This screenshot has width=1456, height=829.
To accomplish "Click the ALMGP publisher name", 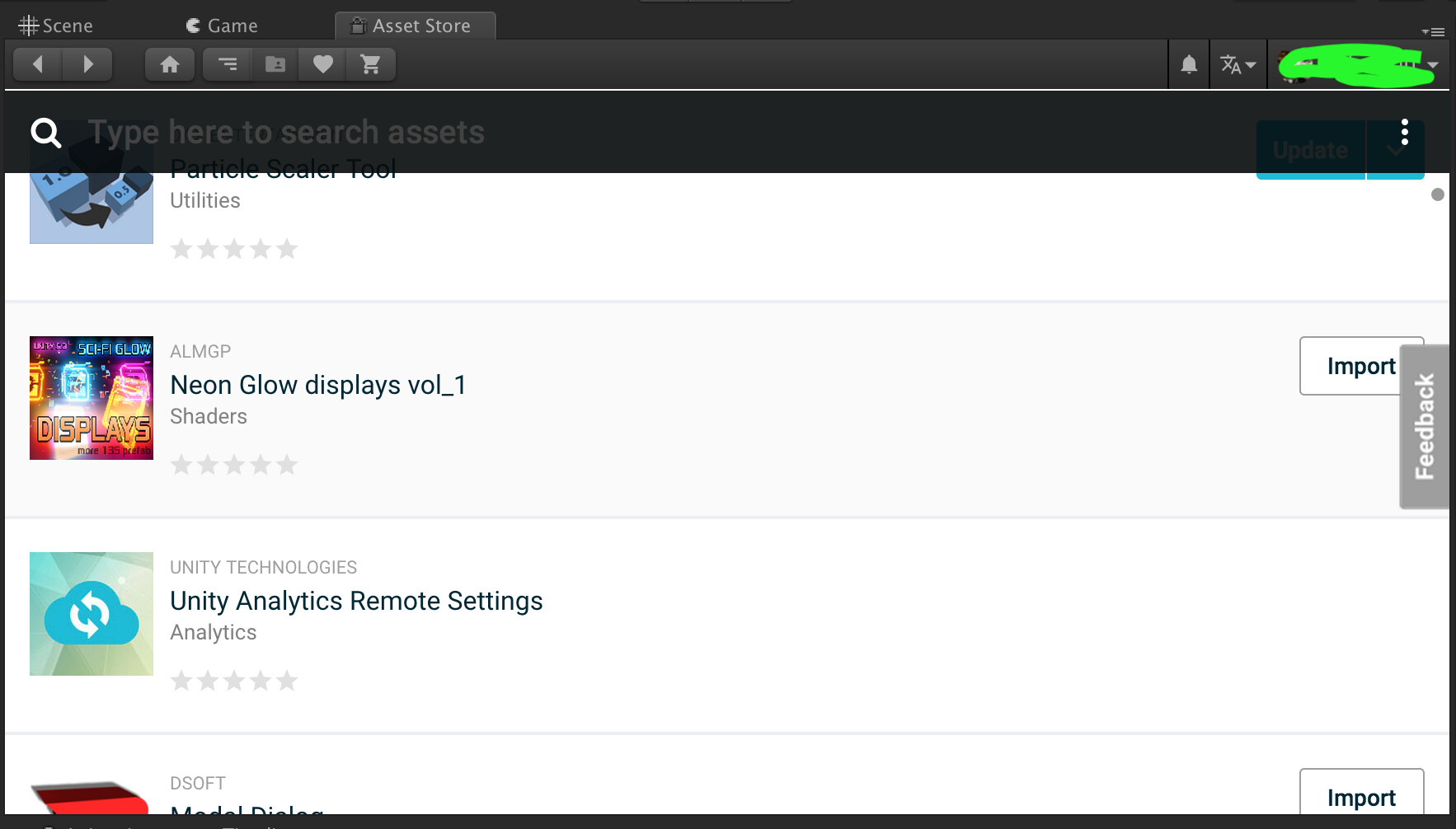I will pos(200,351).
